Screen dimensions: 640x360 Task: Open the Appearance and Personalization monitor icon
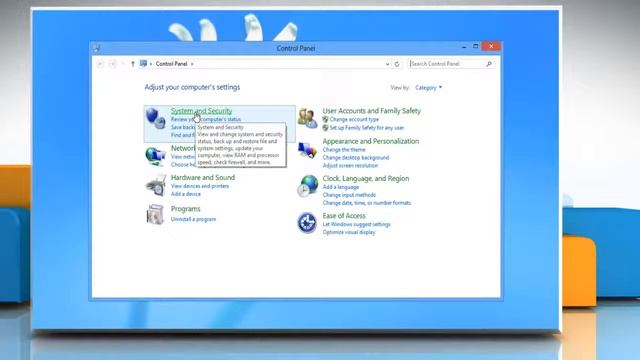click(x=307, y=150)
